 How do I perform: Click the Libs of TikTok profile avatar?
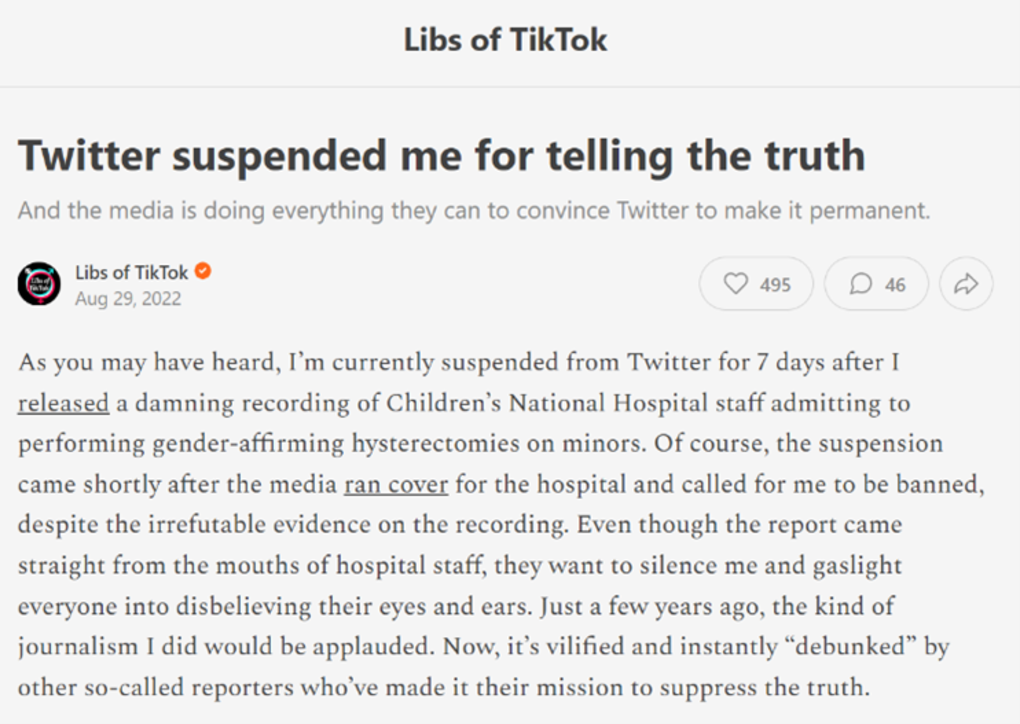point(38,283)
